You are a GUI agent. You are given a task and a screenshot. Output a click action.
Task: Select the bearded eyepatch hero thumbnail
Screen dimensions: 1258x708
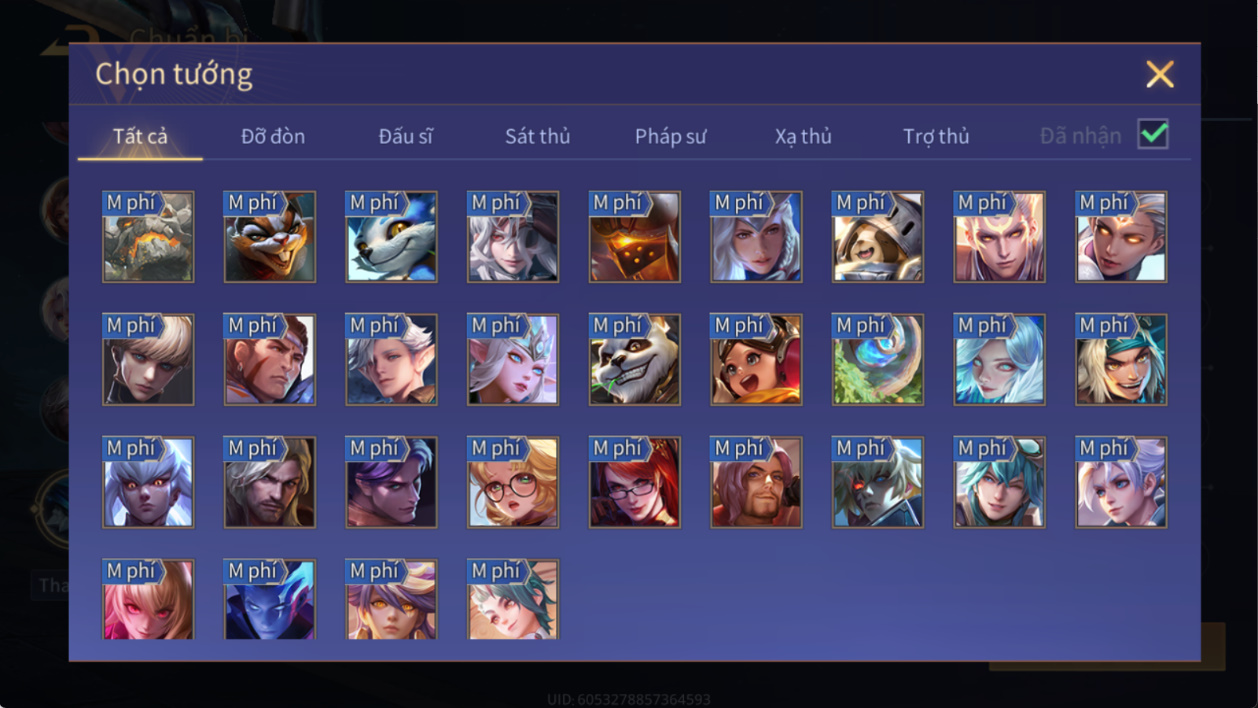click(756, 482)
